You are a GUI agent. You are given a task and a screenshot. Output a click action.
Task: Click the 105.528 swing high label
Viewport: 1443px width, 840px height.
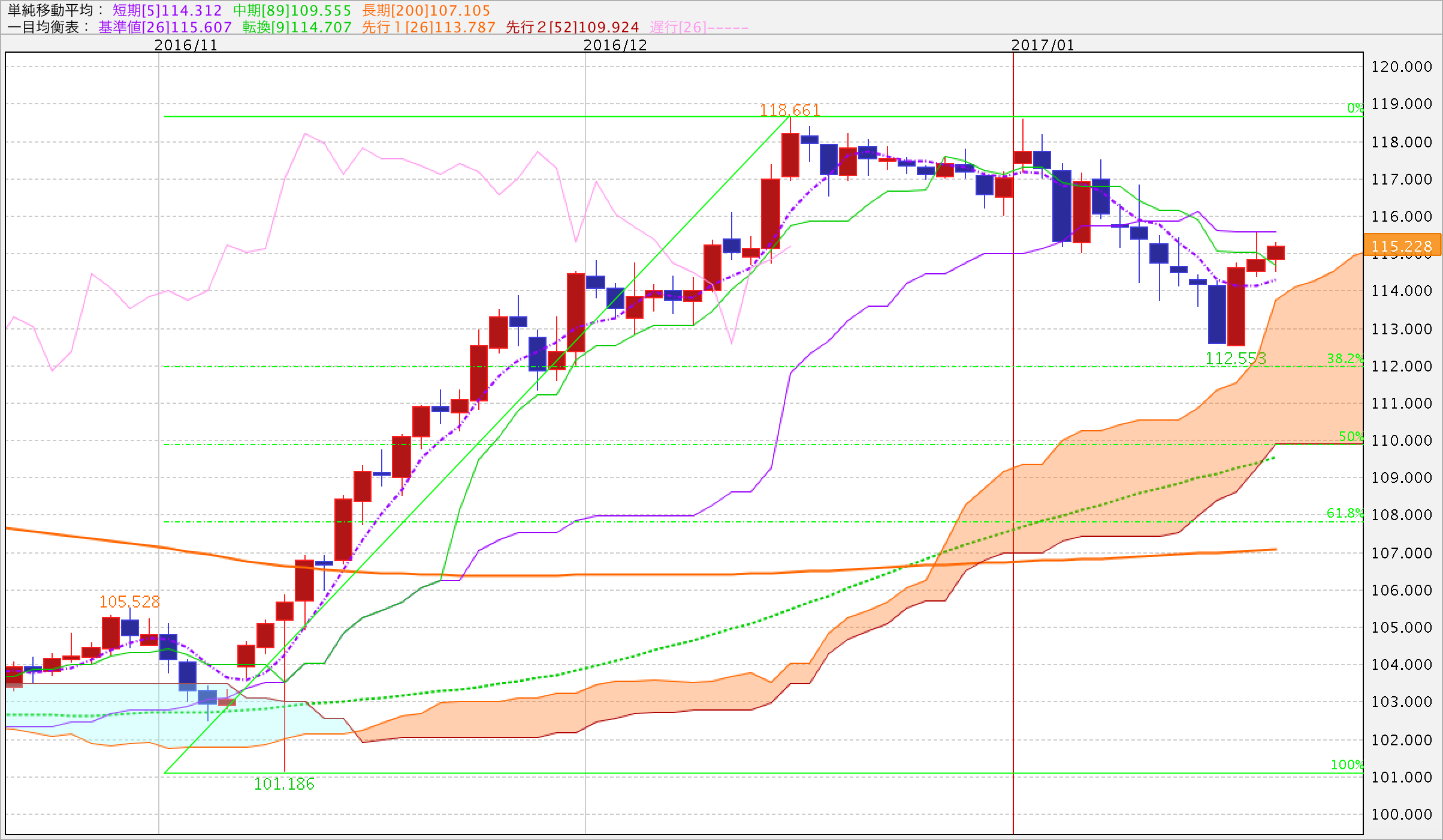tap(129, 601)
